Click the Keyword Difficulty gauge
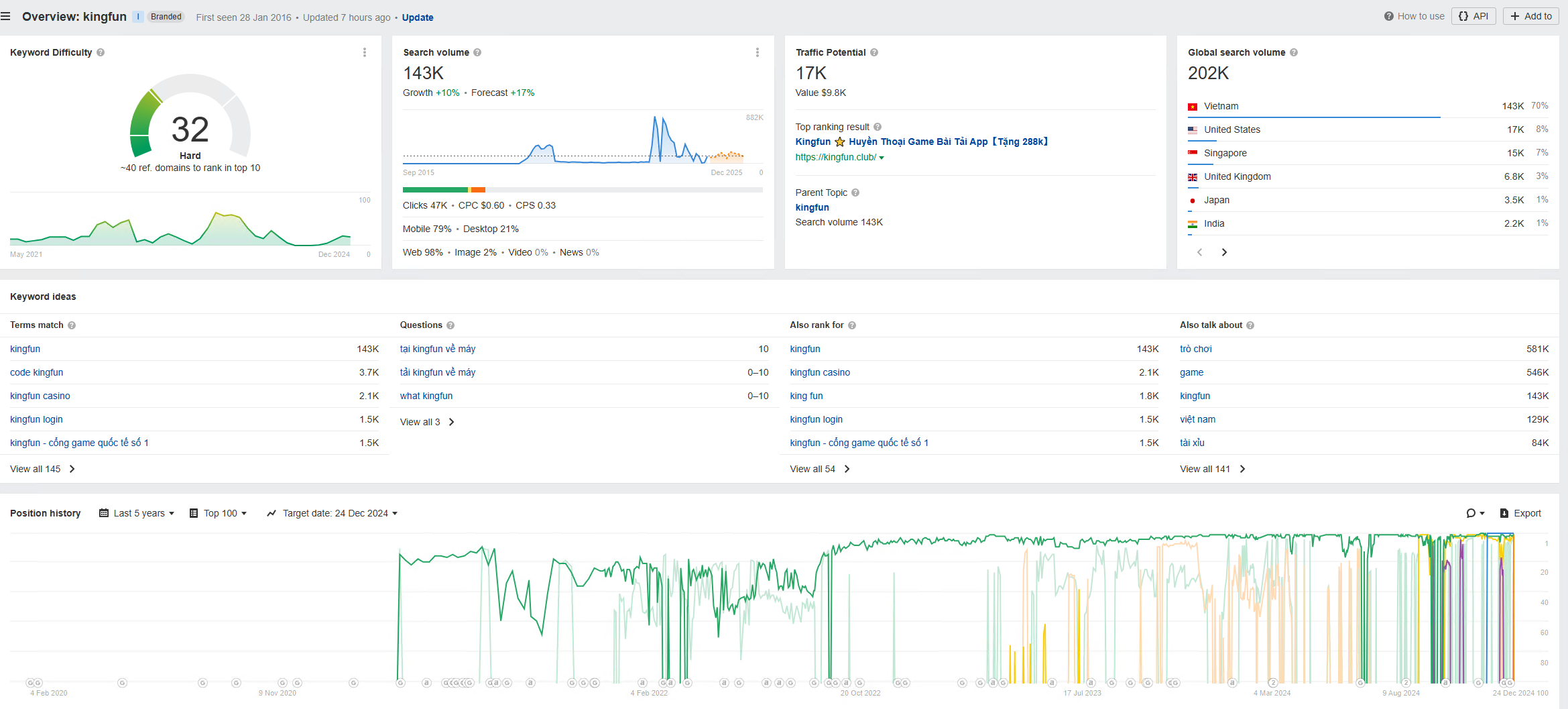The image size is (1568, 709). pos(190,117)
